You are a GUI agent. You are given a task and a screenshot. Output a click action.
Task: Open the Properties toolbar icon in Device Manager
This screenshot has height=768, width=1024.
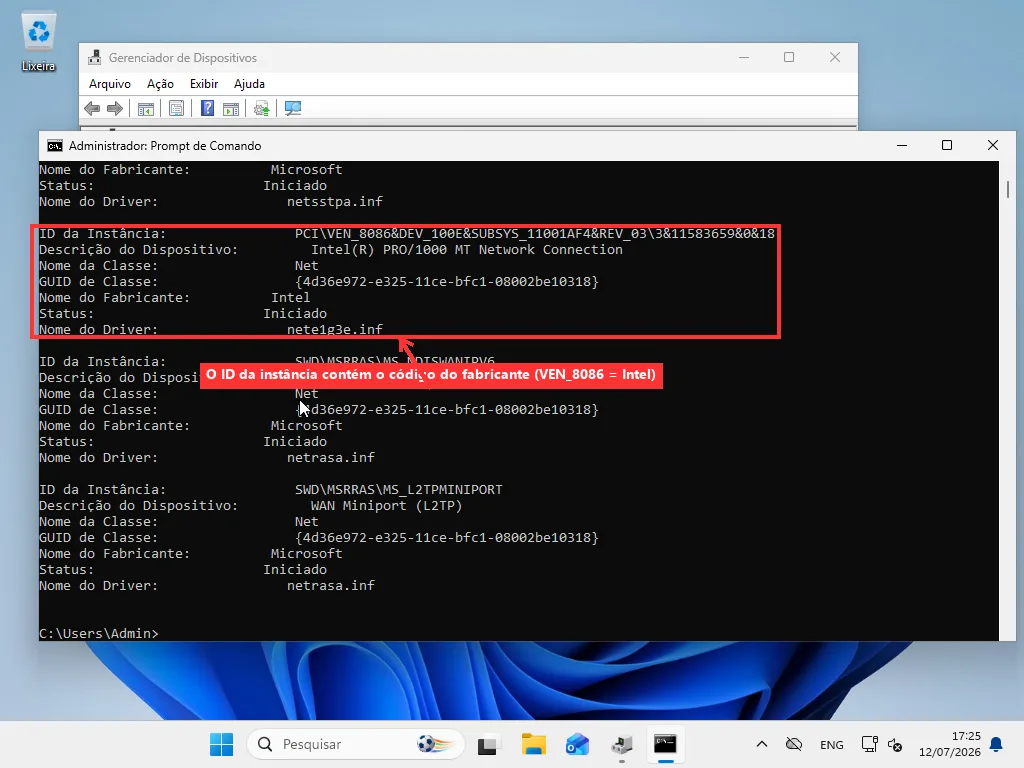pos(176,108)
